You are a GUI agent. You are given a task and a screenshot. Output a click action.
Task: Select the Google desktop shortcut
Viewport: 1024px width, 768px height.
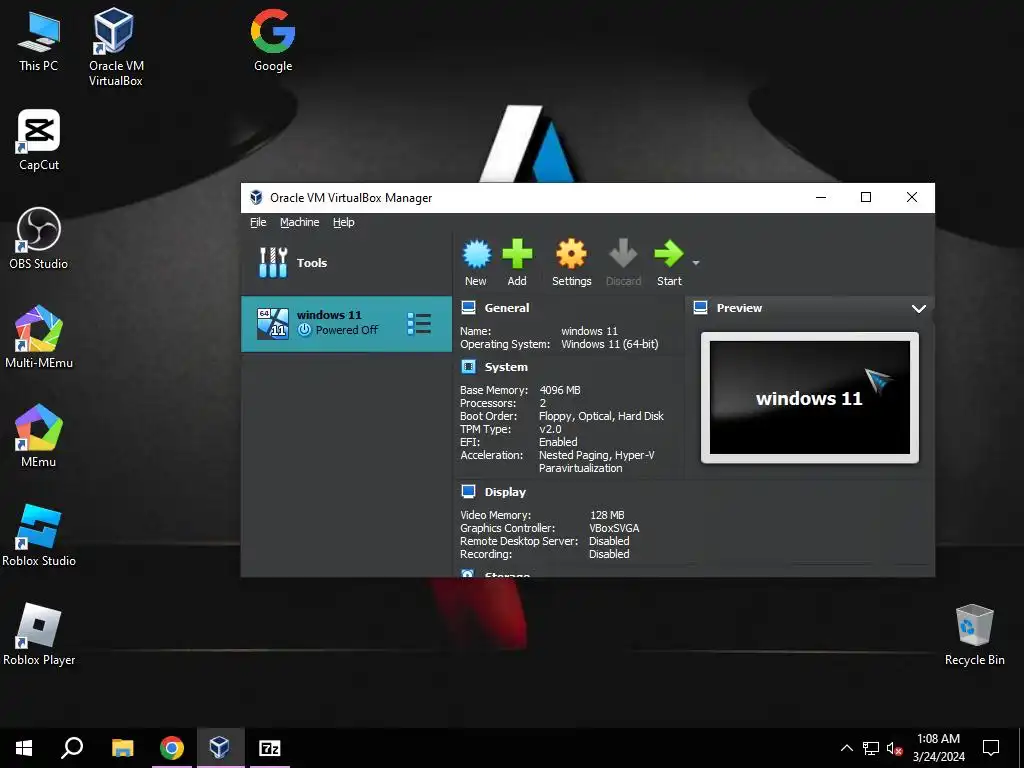[273, 40]
